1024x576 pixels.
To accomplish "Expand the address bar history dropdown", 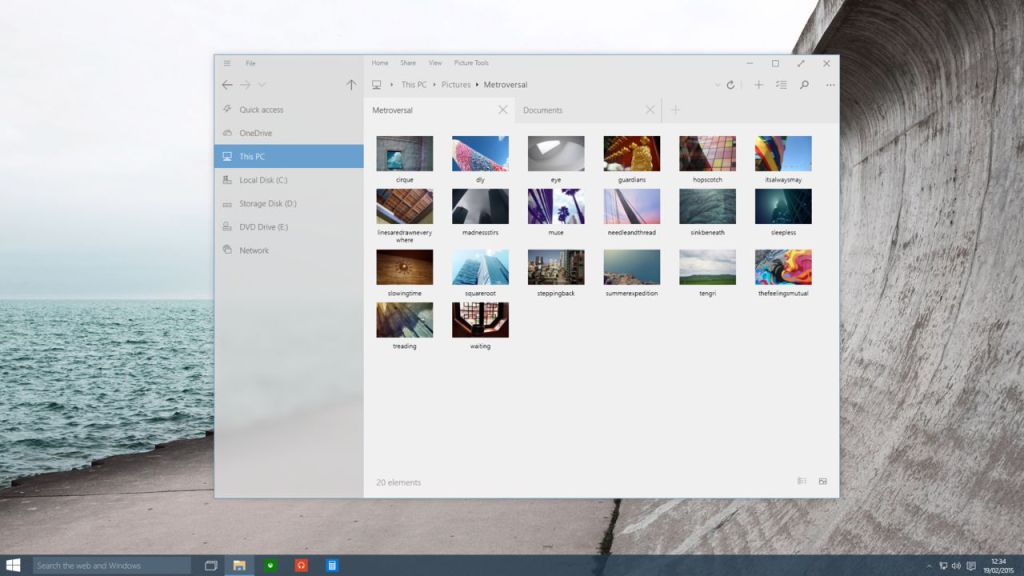I will [717, 85].
